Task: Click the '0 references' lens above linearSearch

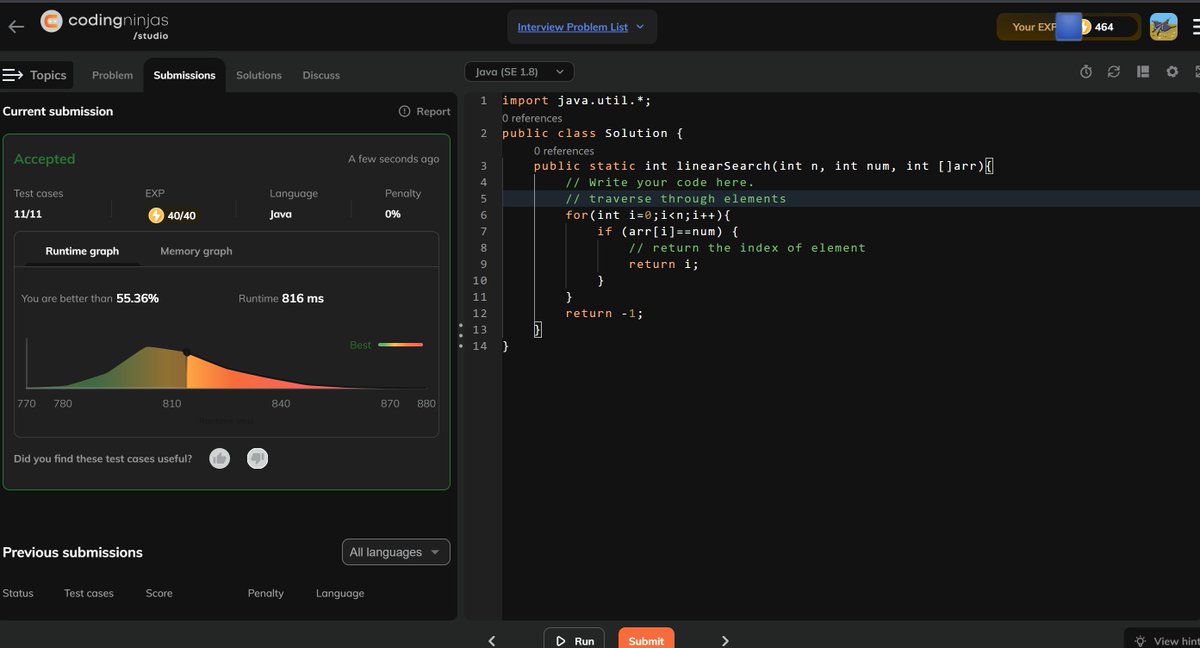Action: [564, 151]
